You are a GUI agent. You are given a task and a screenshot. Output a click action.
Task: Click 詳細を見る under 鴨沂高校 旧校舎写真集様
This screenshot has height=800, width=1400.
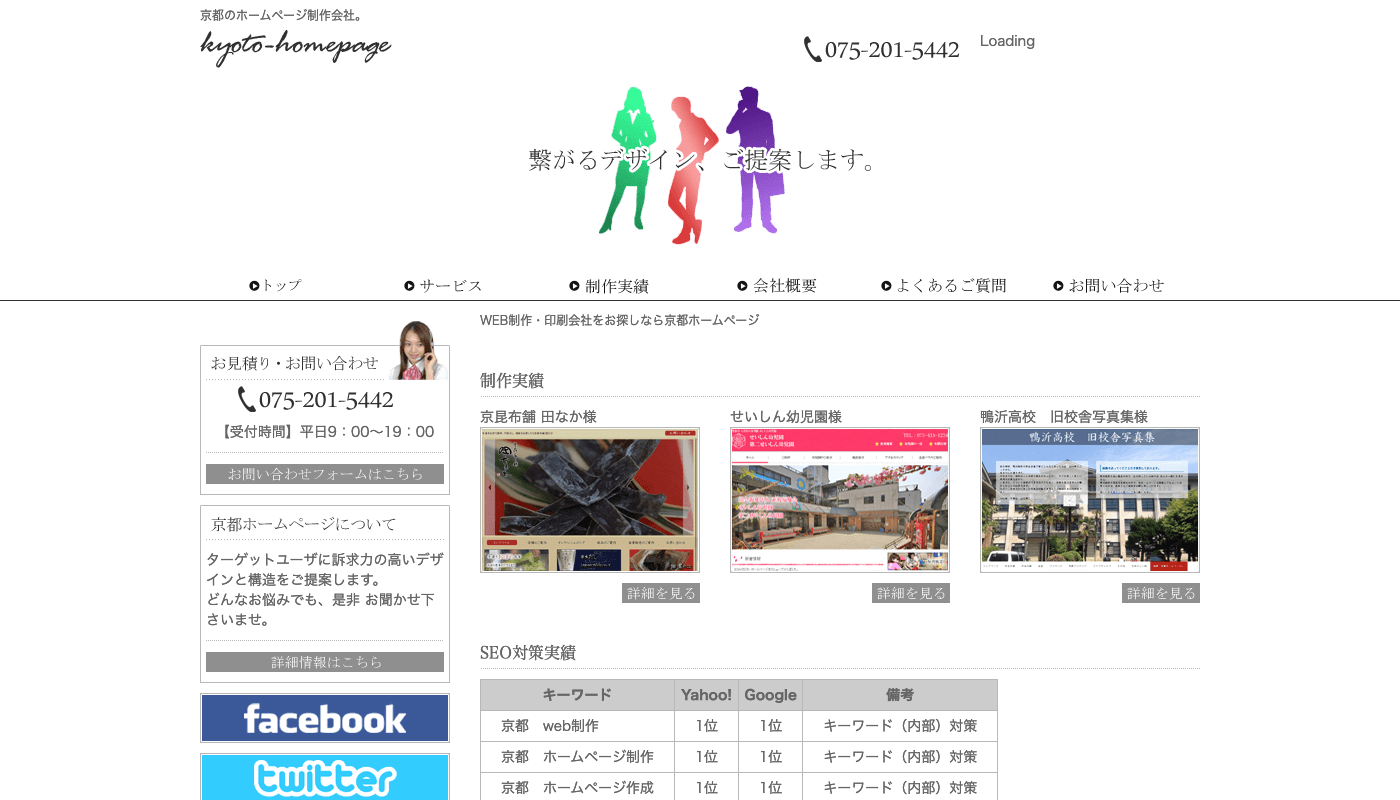click(1160, 593)
